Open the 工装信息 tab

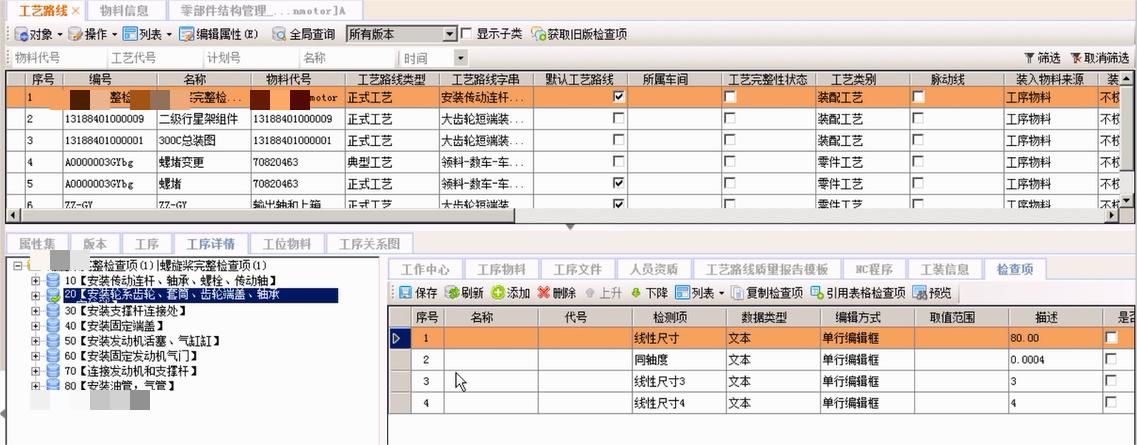pos(944,270)
